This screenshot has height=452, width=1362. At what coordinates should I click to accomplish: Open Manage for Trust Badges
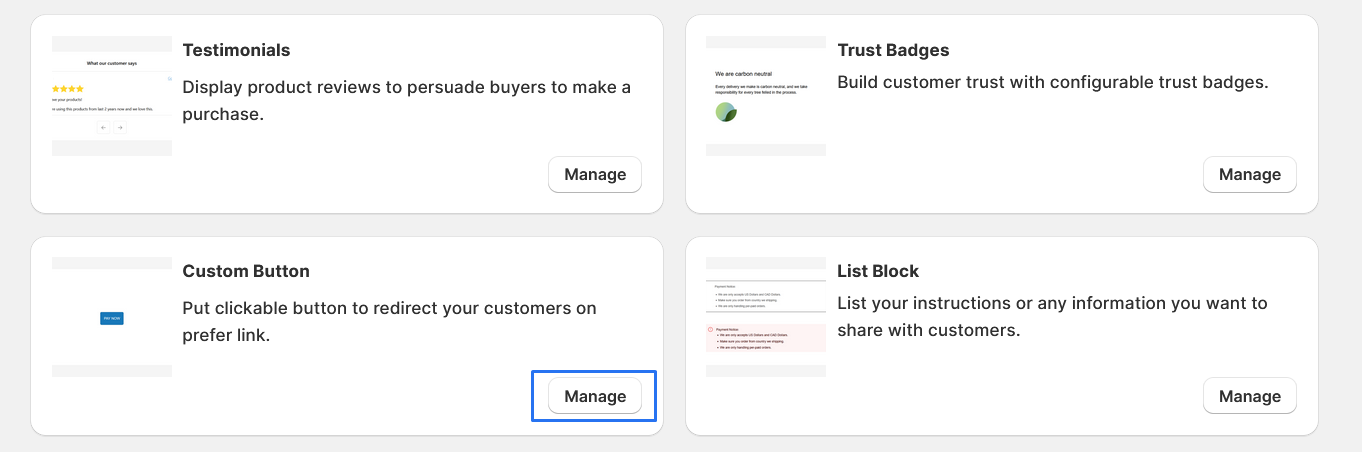click(1249, 175)
